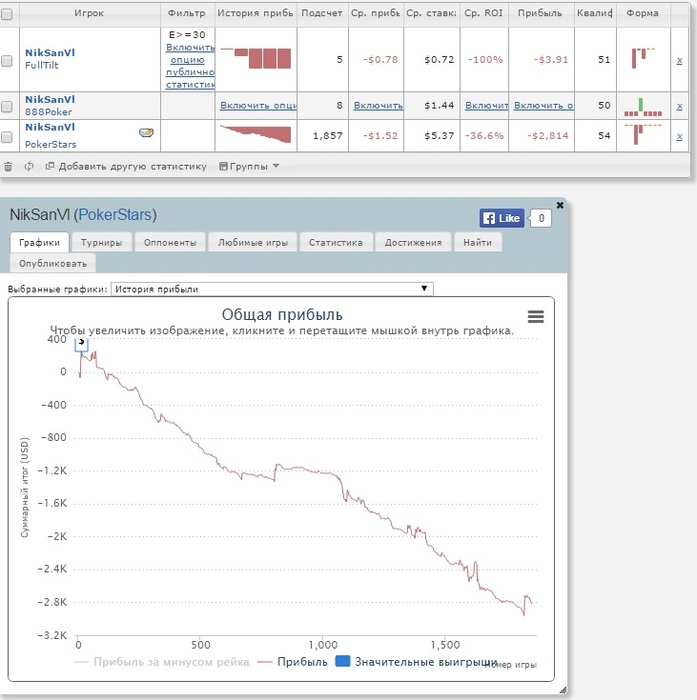Viewport: 697px width, 700px height.
Task: Sort by the История прибыли column header
Action: coord(256,13)
